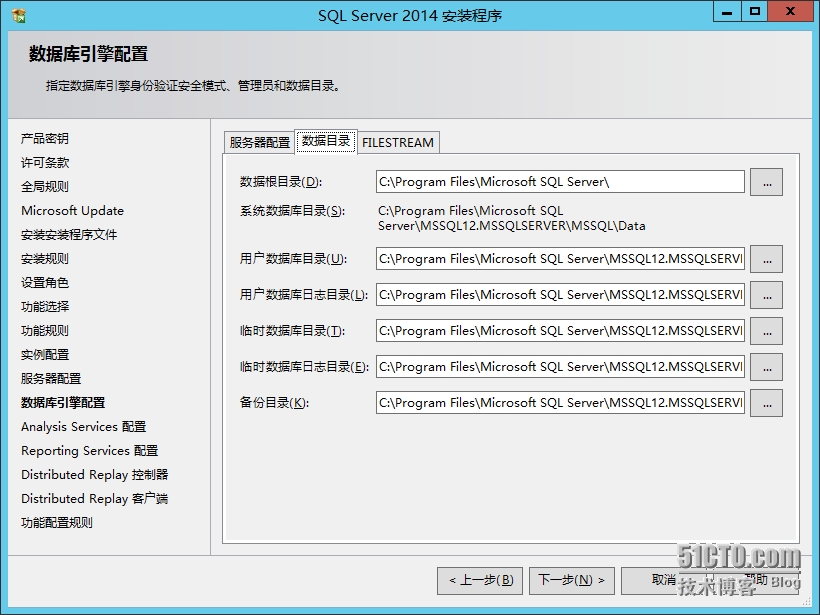
Task: Click the 用户数据库目录(U) path field
Action: pyautogui.click(x=560, y=259)
